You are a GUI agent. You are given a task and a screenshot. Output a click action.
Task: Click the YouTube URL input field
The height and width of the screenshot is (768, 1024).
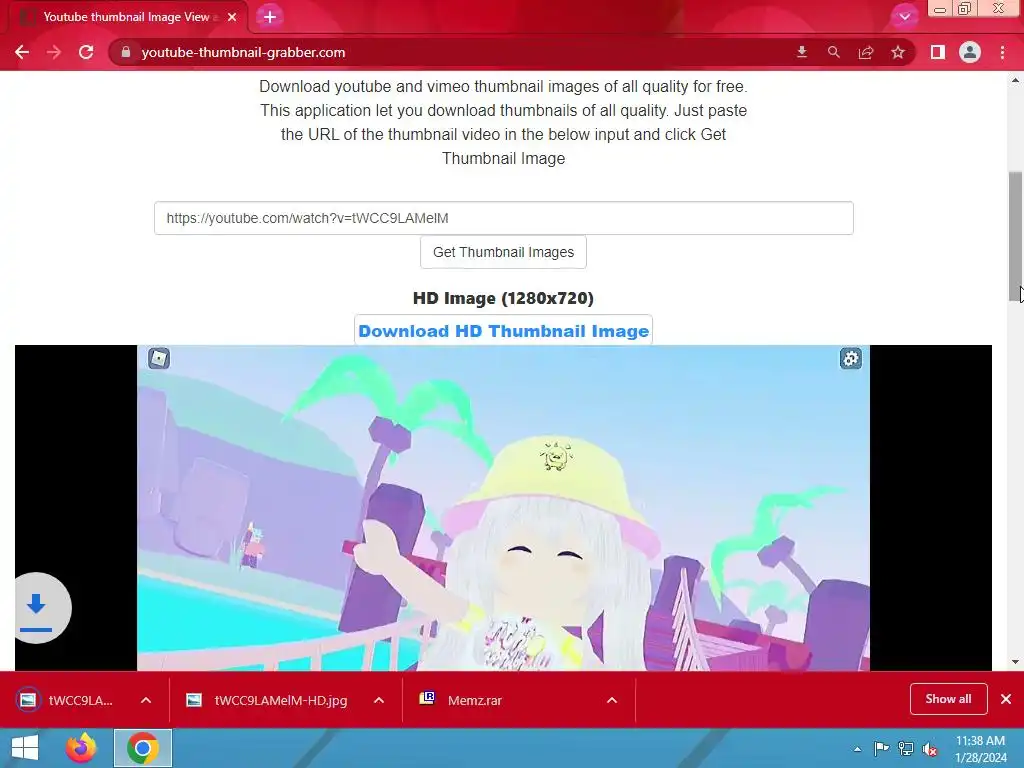504,218
